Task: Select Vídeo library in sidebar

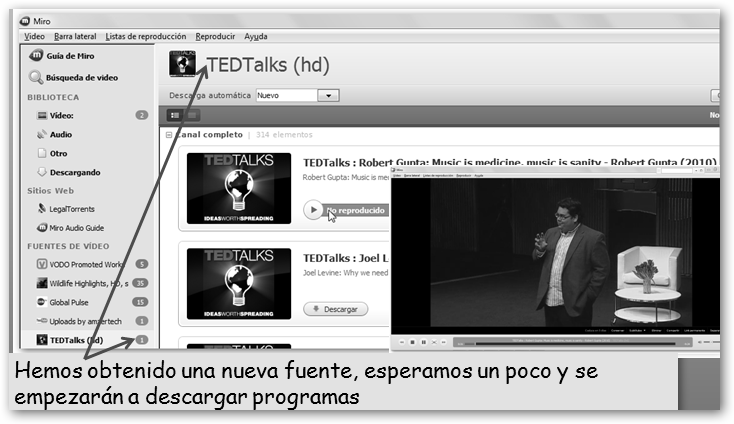Action: point(61,115)
